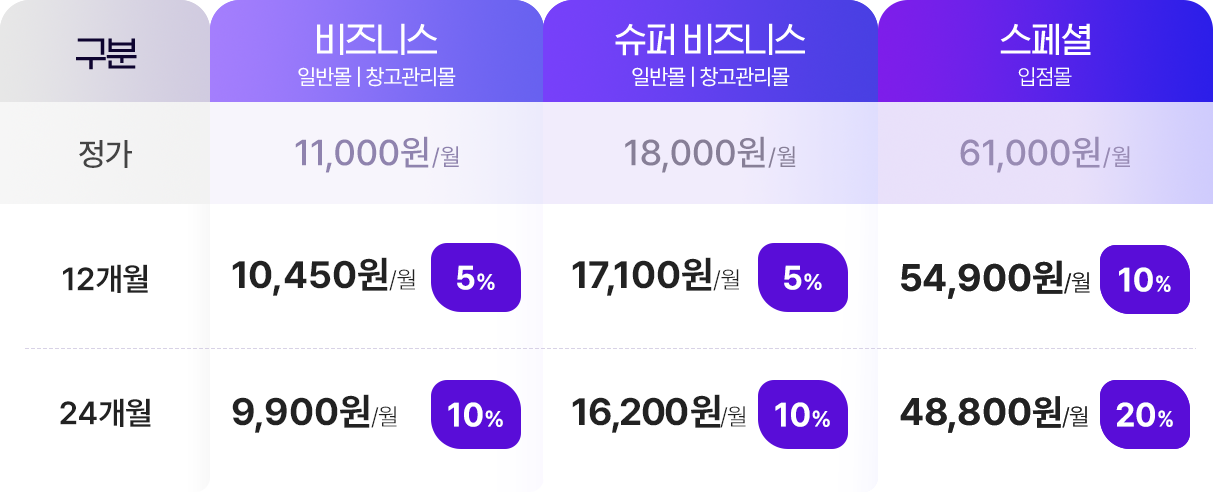Image resolution: width=1213 pixels, height=492 pixels.
Task: Click the 10% badge next to 16,200원
Action: coord(803,414)
